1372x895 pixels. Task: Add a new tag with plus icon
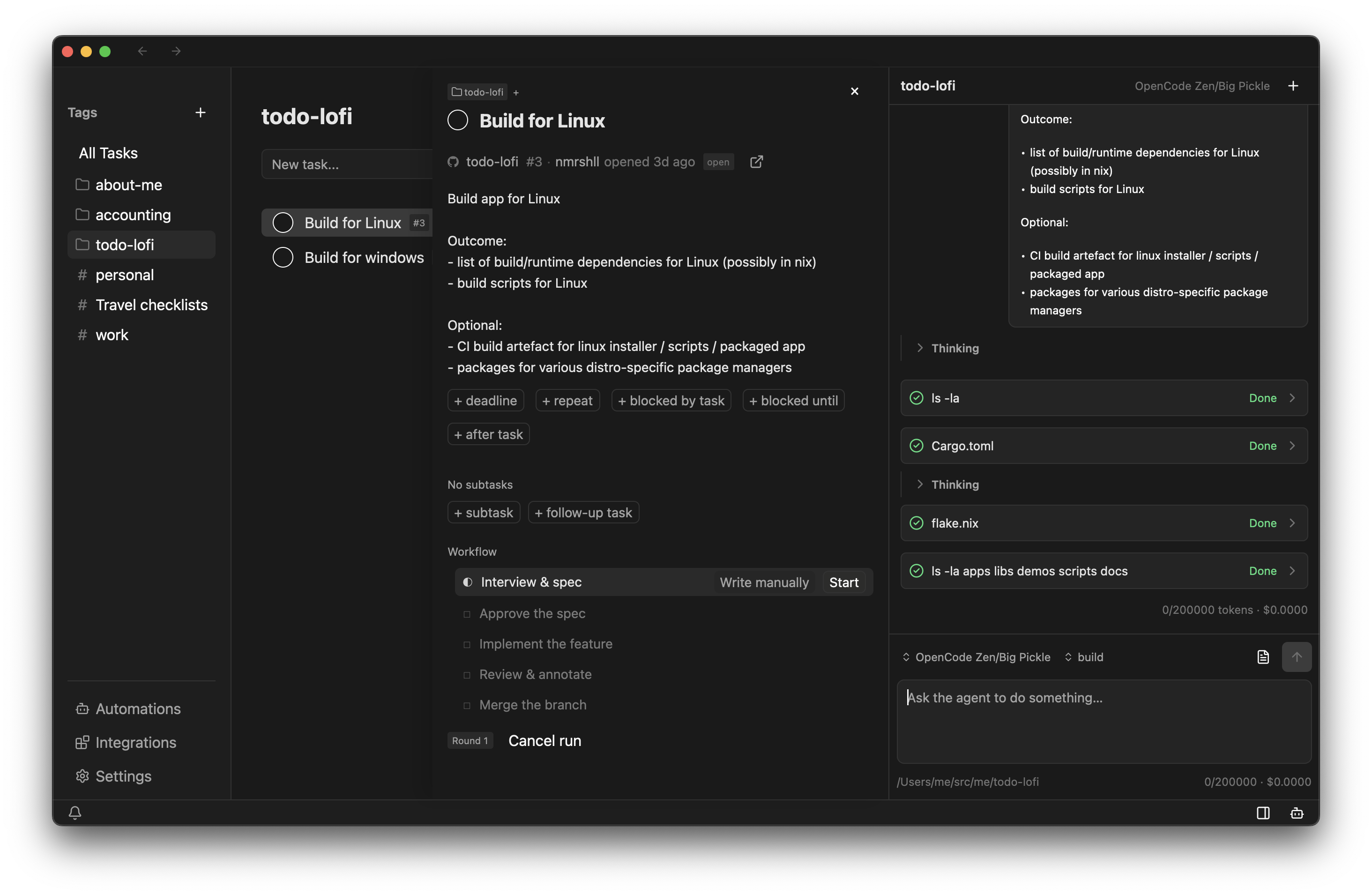click(200, 112)
